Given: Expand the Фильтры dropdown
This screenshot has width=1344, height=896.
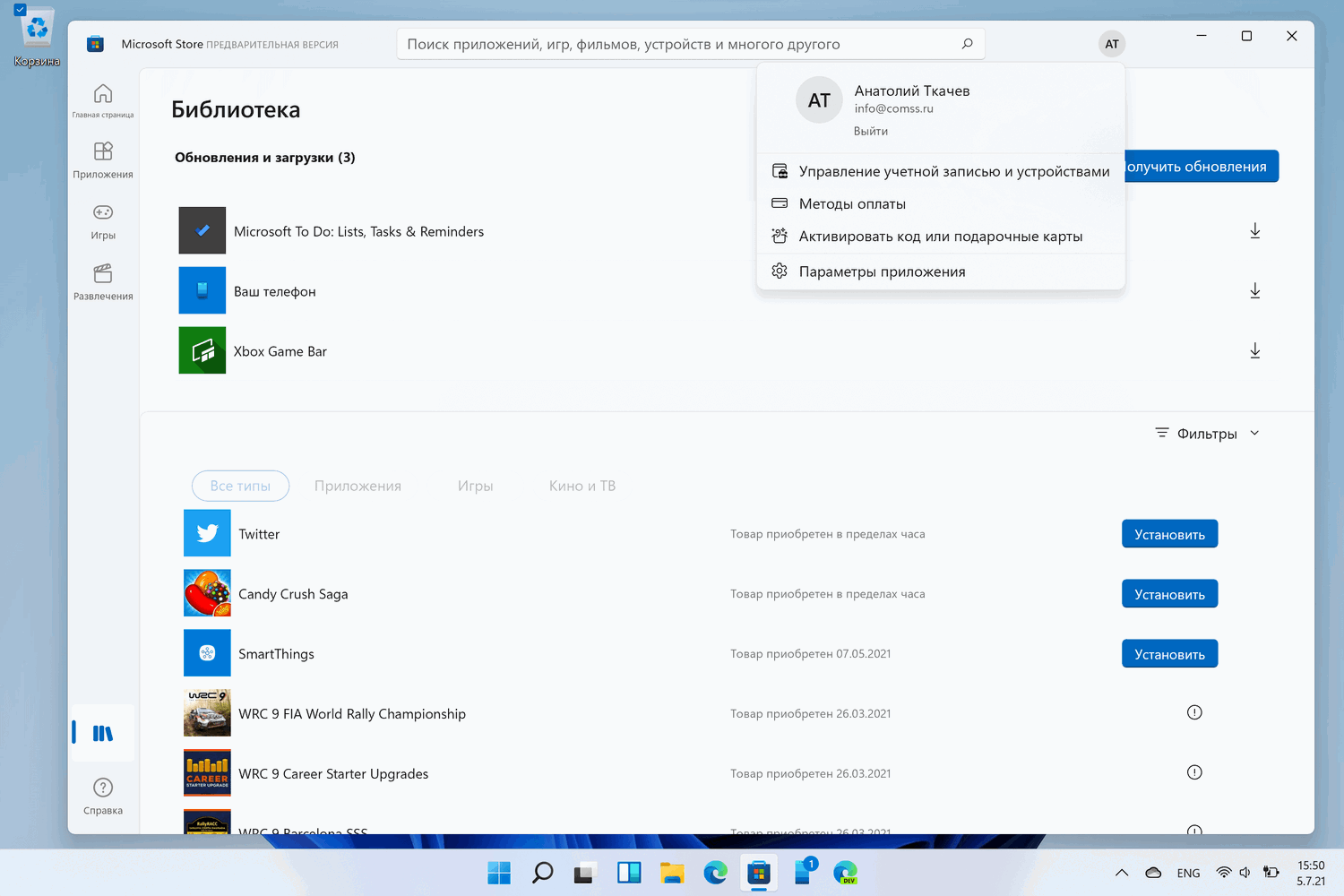Looking at the screenshot, I should pos(1207,434).
